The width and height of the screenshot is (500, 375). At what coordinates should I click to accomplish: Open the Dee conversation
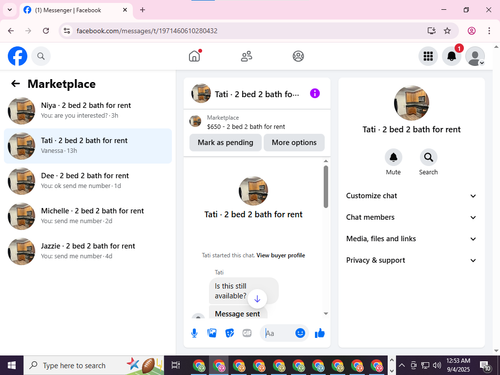point(88,181)
